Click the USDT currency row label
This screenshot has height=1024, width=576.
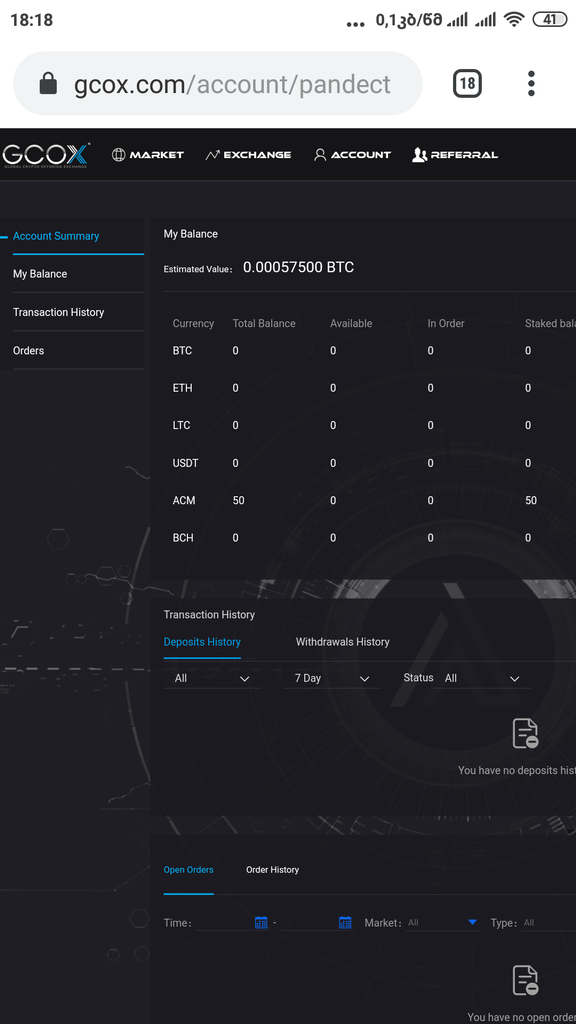coord(185,463)
